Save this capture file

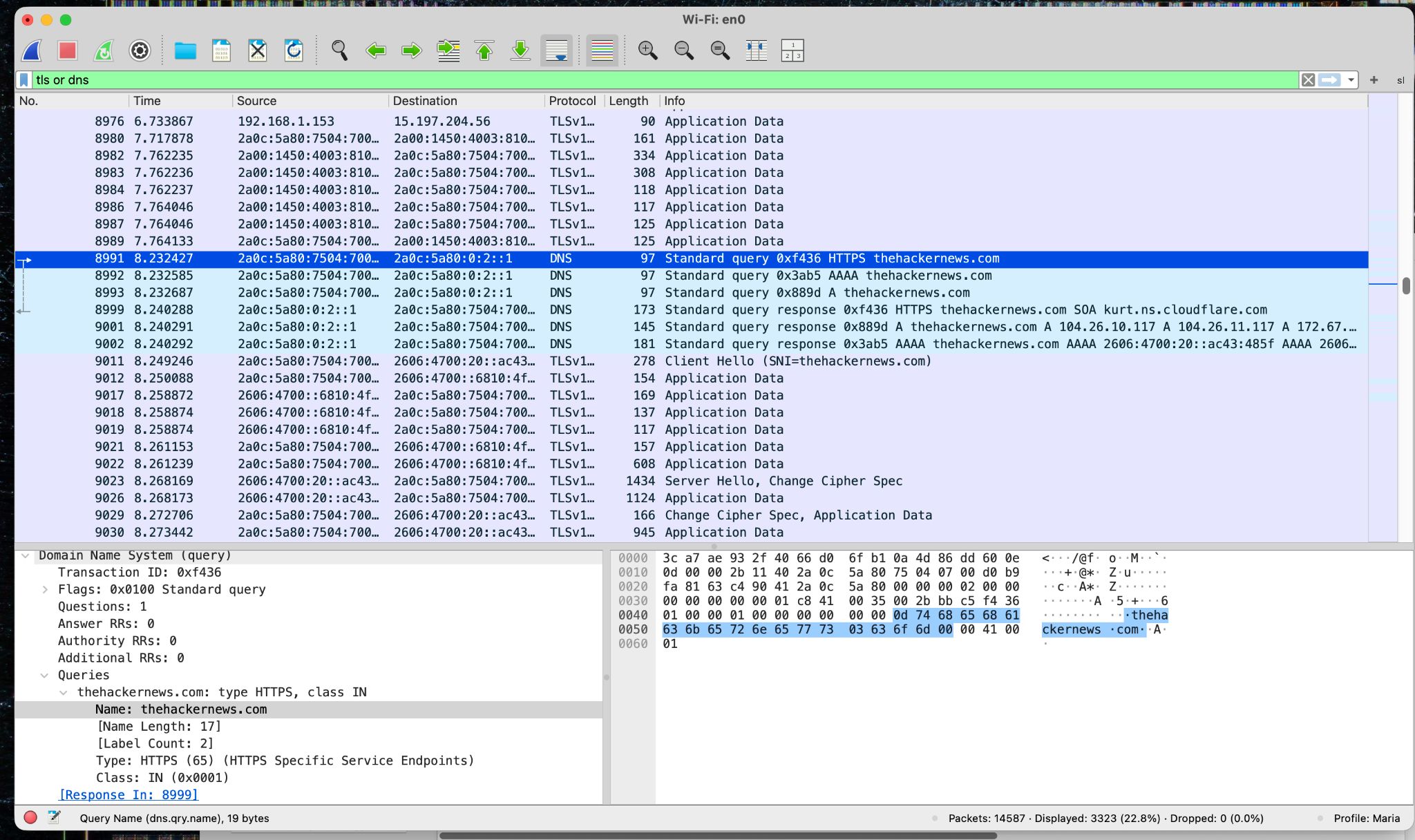221,50
